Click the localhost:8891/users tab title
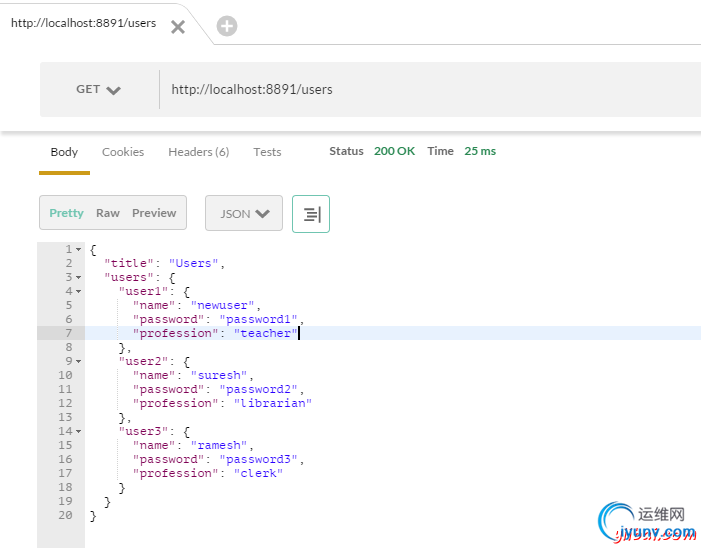This screenshot has width=701, height=548. (x=83, y=23)
